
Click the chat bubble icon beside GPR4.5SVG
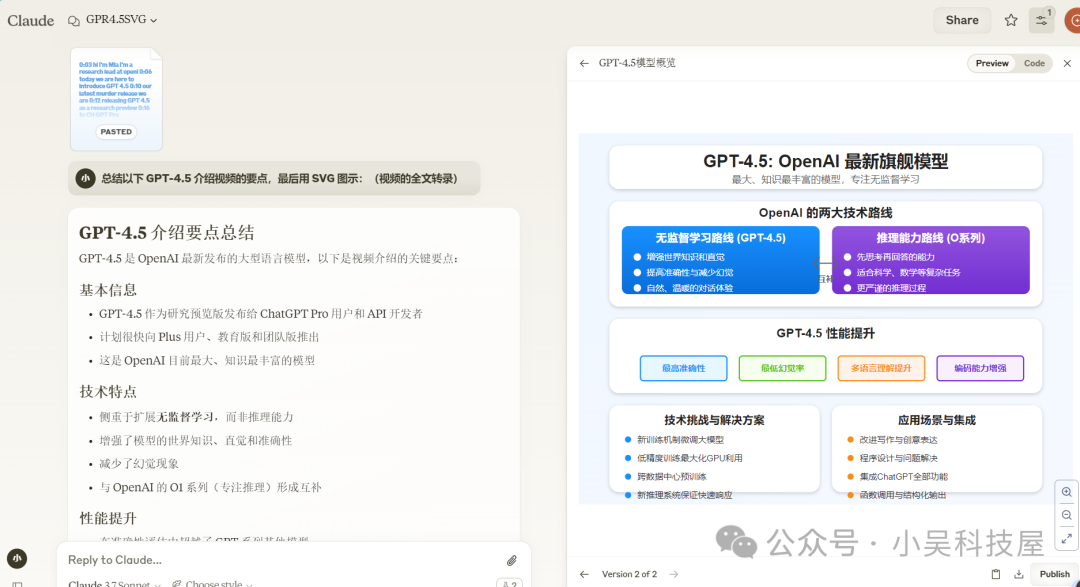74,21
